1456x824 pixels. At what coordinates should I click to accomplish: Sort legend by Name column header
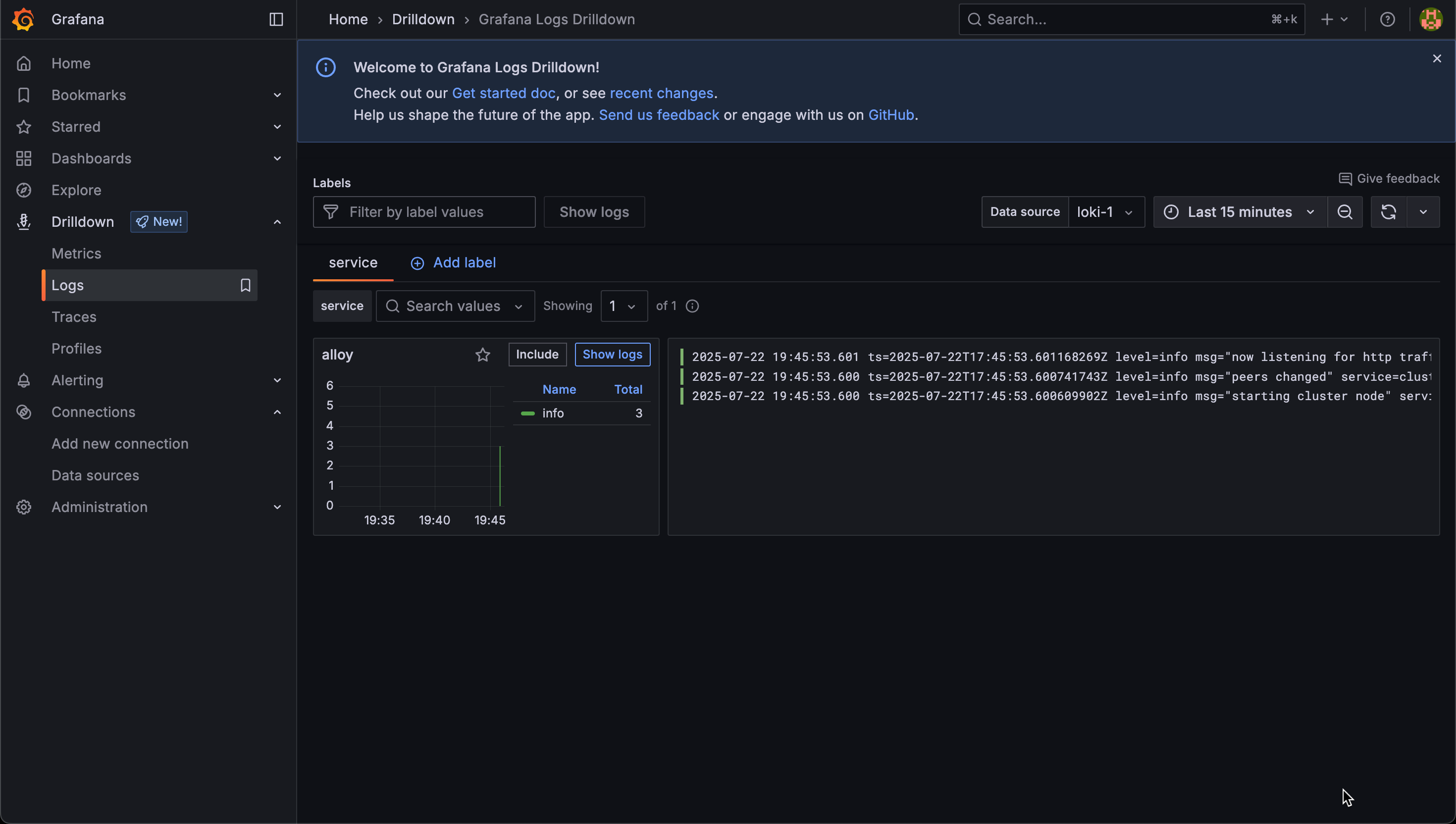559,389
